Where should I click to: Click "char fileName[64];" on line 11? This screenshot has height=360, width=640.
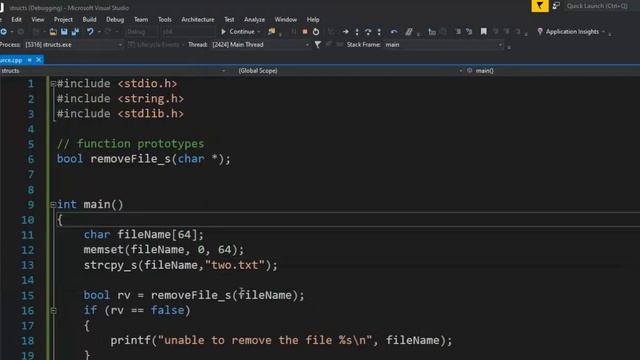coord(144,235)
